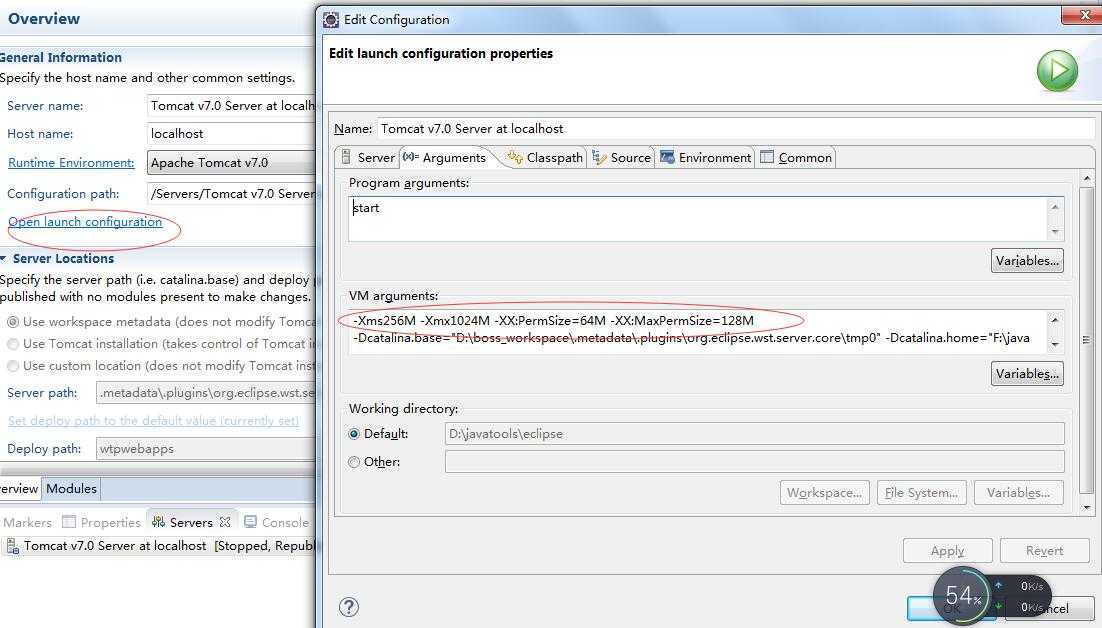Click the Deploy path field
This screenshot has height=628, width=1102.
(x=206, y=449)
